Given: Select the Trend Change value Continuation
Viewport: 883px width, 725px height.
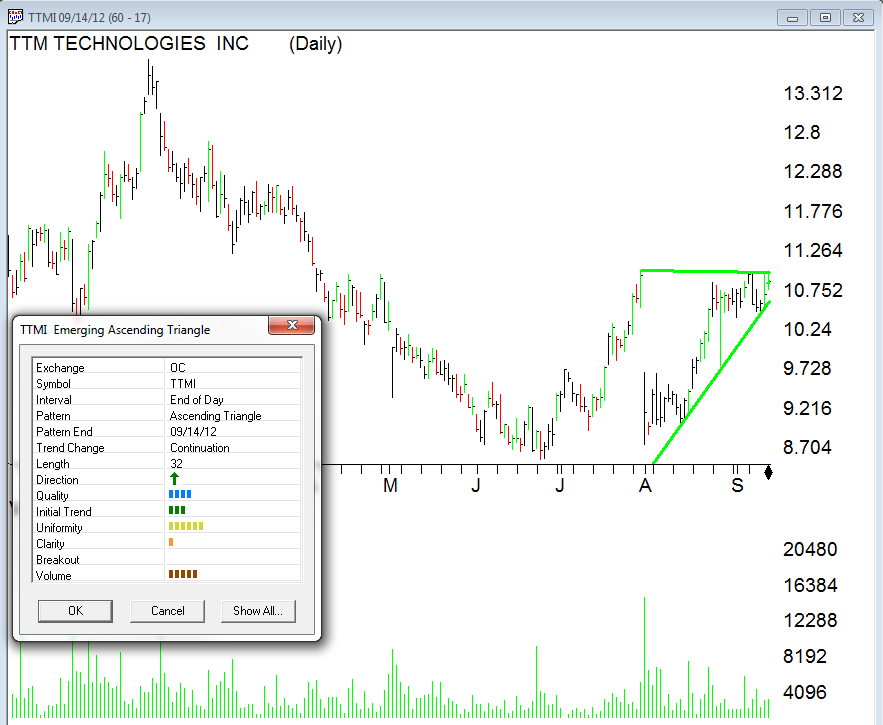Looking at the screenshot, I should [200, 448].
